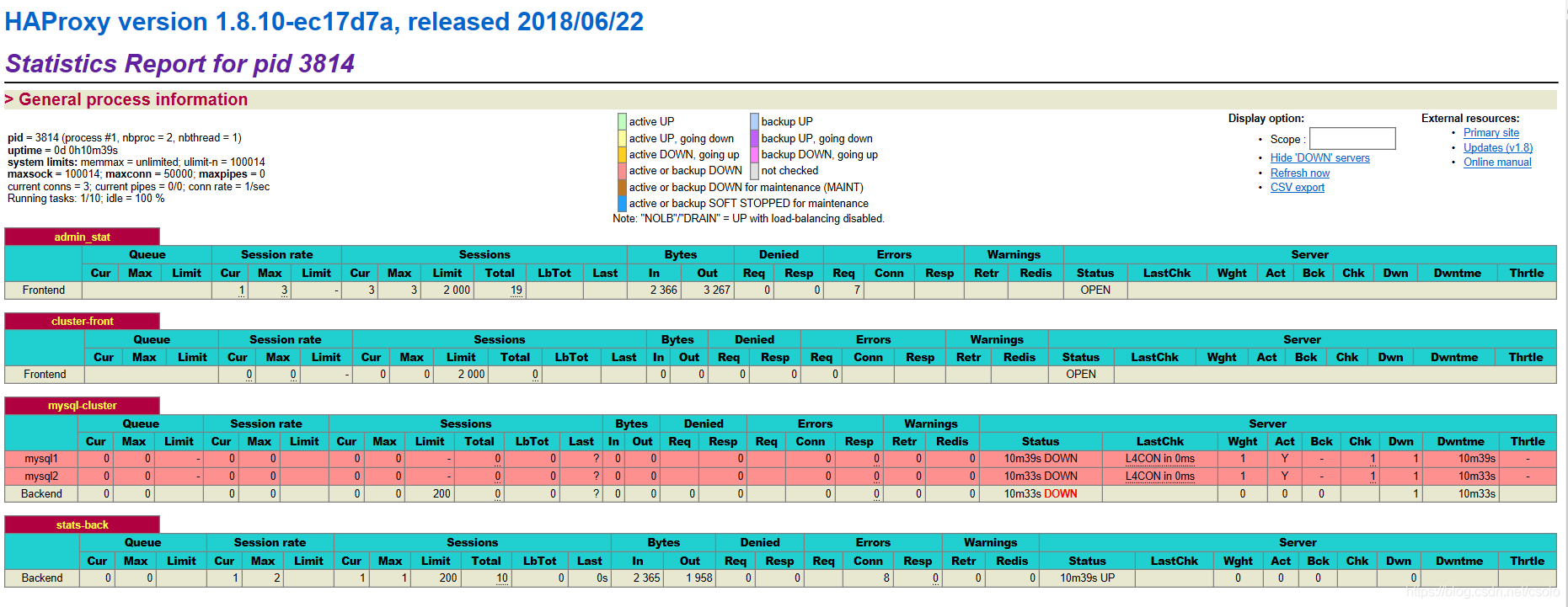Click the active or backup DOWN swatch
Image resolution: width=1568 pixels, height=607 pixels.
tap(622, 170)
